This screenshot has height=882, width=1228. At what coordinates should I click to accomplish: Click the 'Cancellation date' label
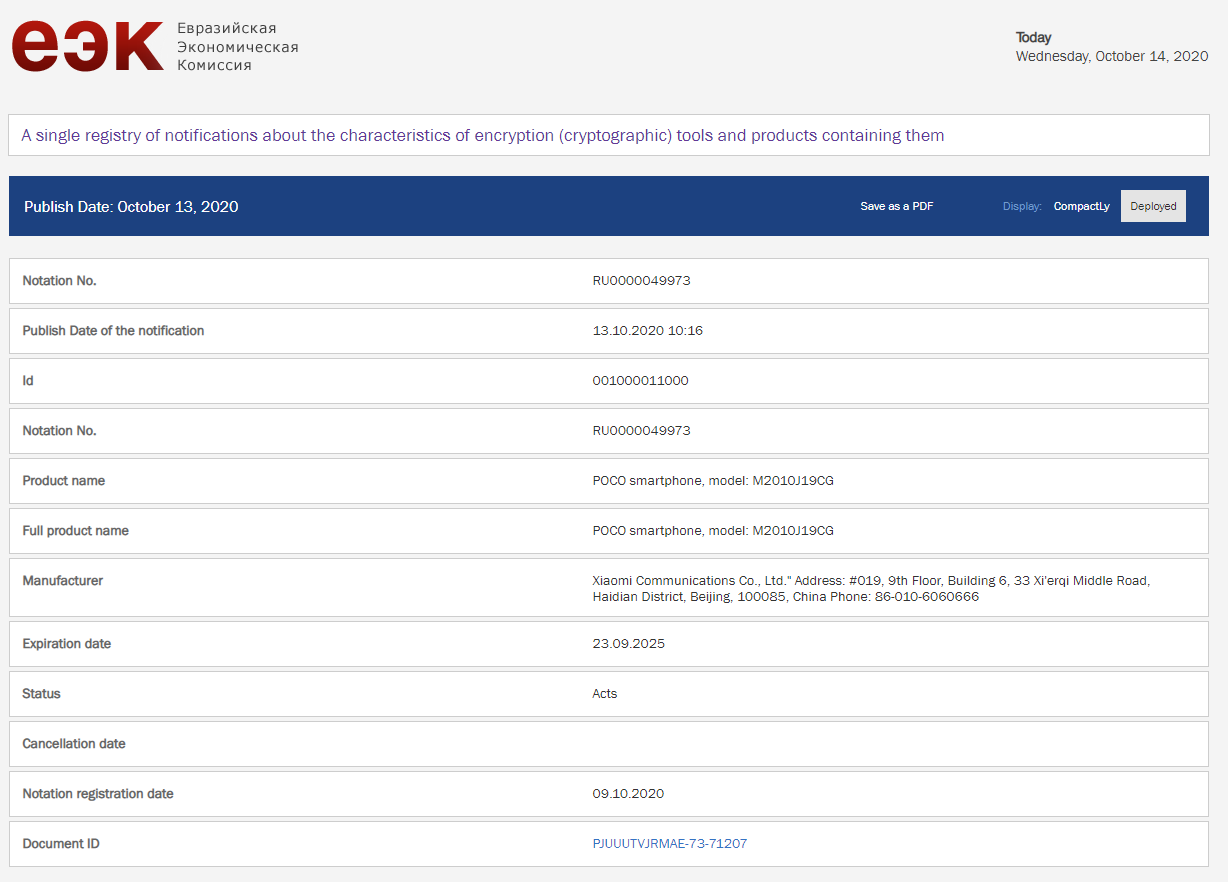pos(74,744)
